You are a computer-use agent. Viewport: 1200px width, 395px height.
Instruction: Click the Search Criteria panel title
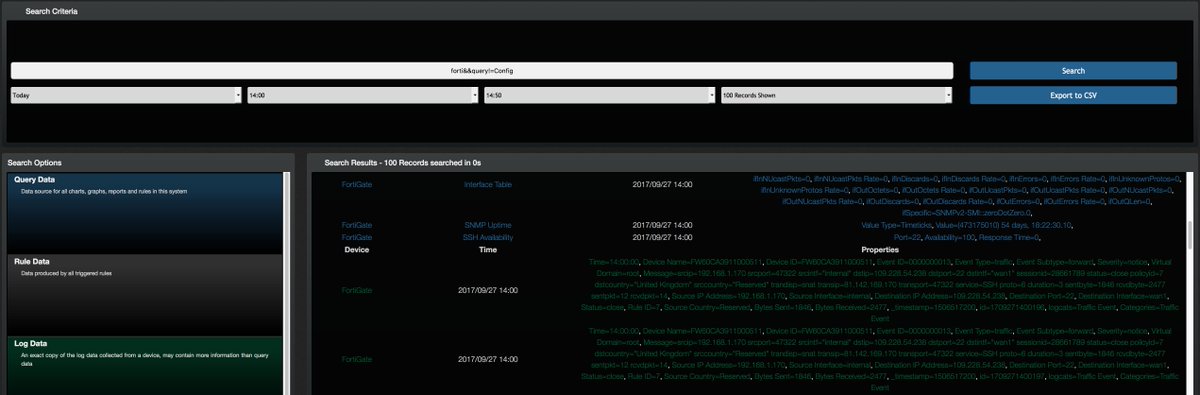click(52, 11)
